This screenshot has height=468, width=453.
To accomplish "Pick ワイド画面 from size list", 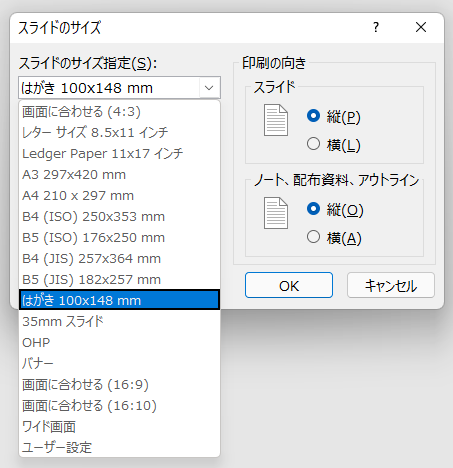I will 119,427.
